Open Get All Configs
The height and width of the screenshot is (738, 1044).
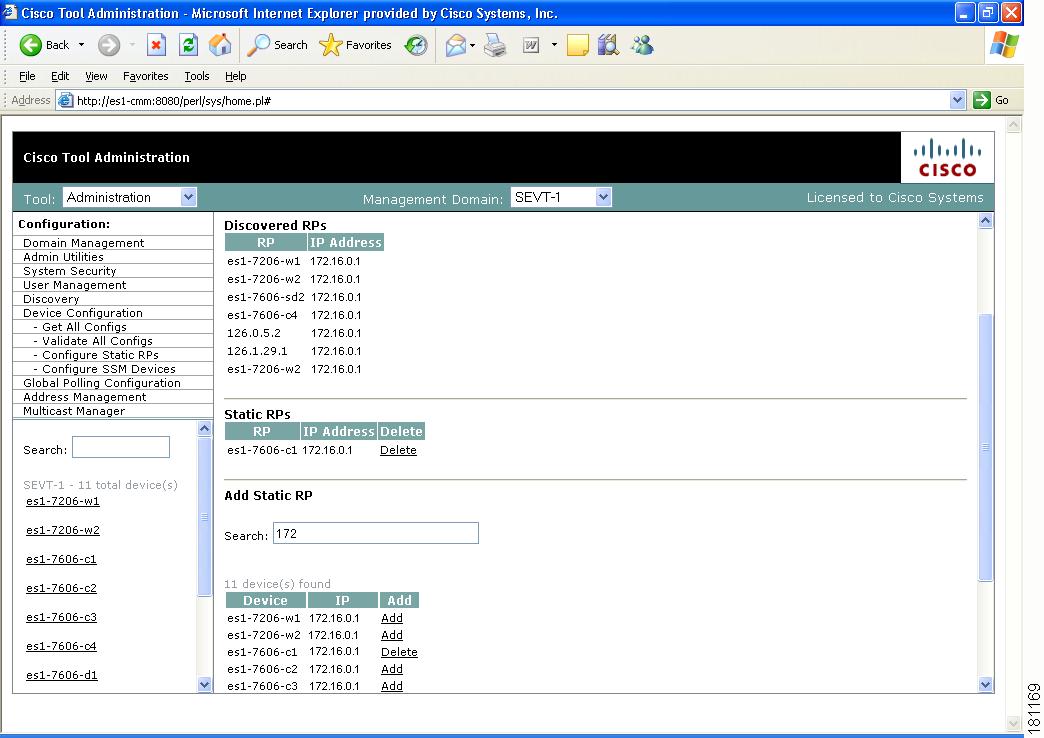coord(84,327)
